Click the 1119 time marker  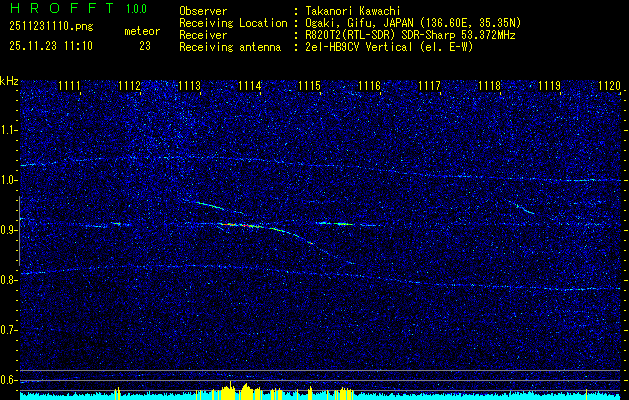[x=549, y=85]
